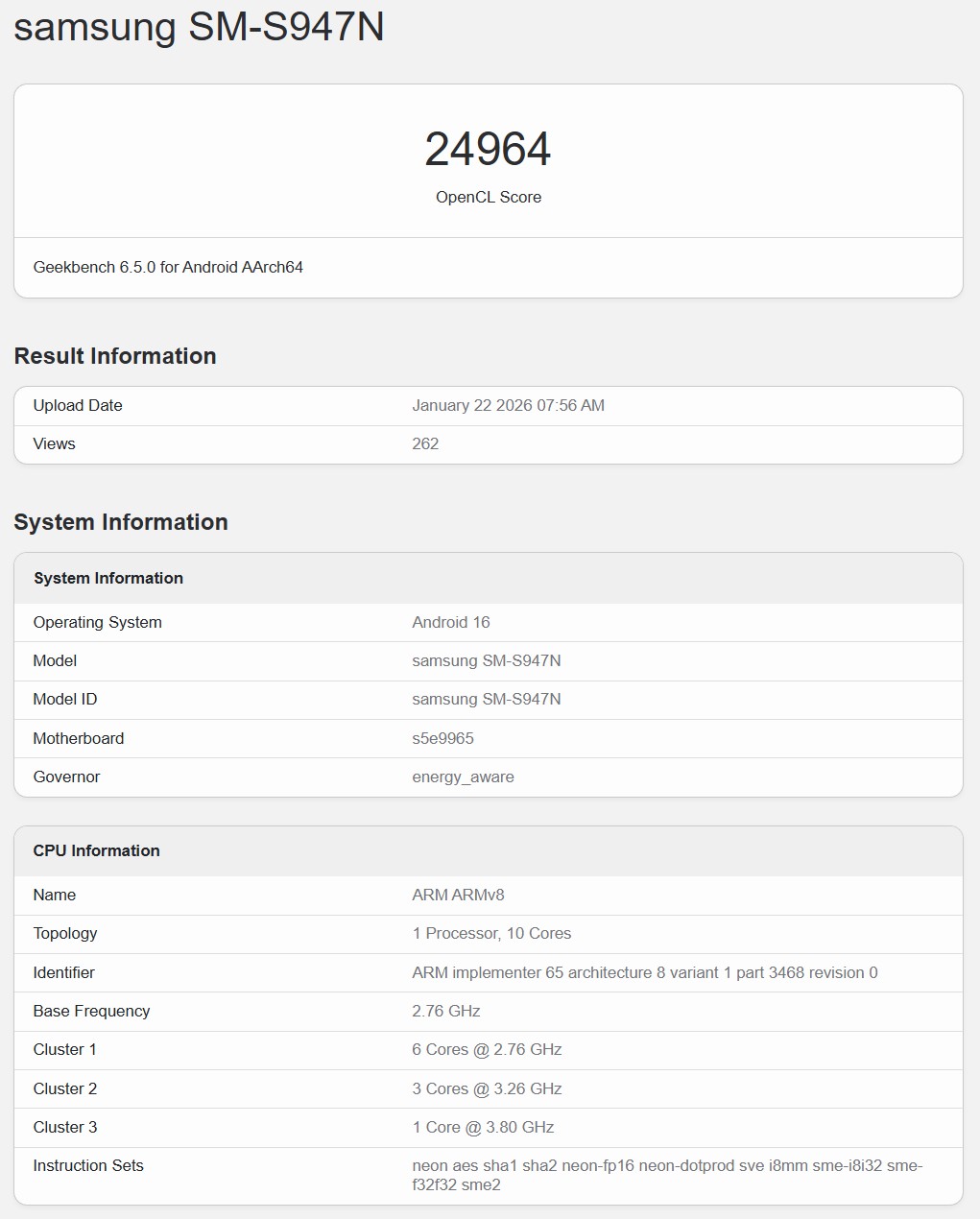Click the CPU Information table header
This screenshot has height=1219, width=980.
pos(97,850)
